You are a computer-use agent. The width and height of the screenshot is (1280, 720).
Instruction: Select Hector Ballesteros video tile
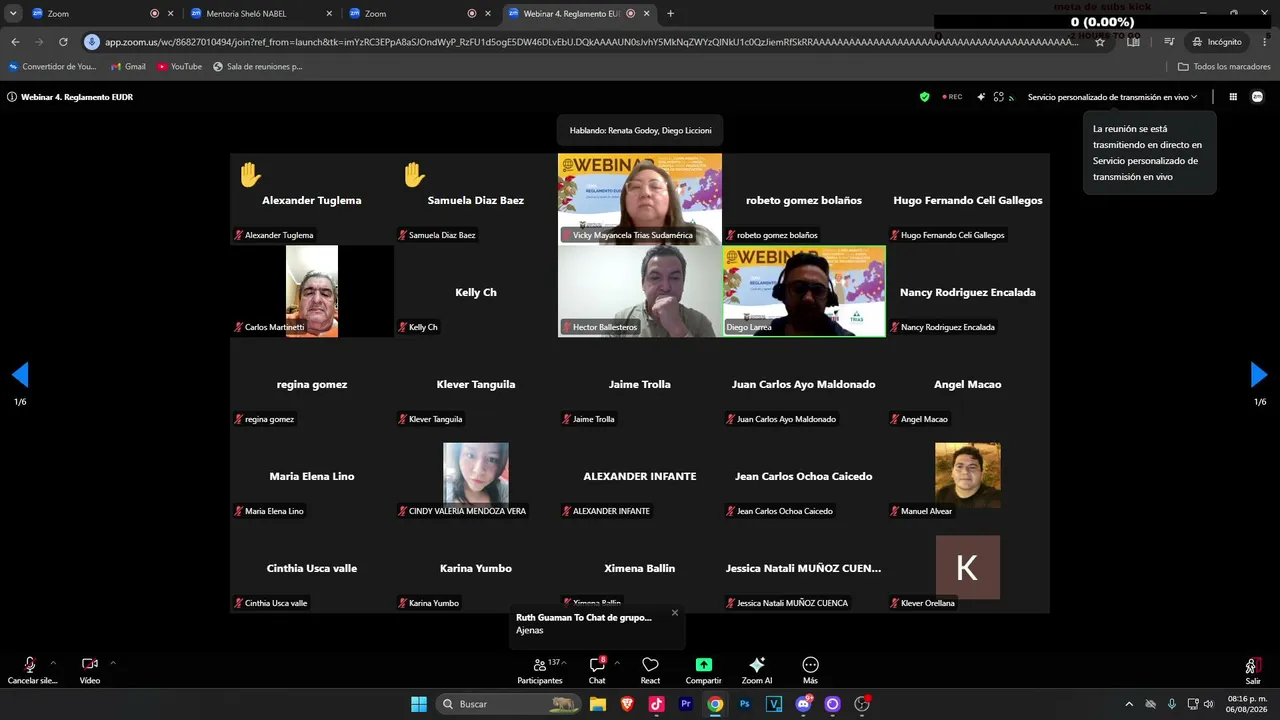[x=640, y=291]
